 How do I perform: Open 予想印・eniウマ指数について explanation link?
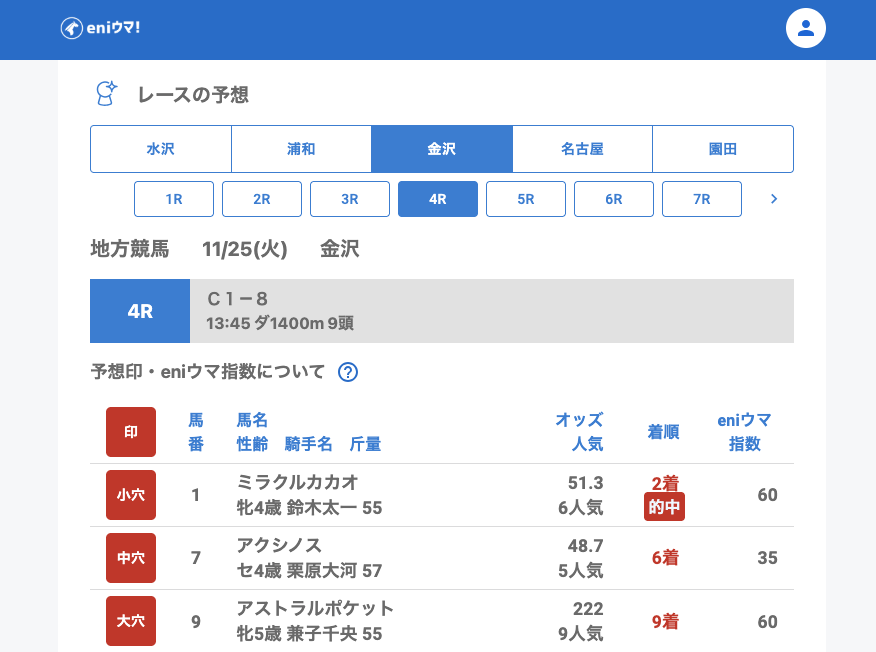[x=208, y=372]
